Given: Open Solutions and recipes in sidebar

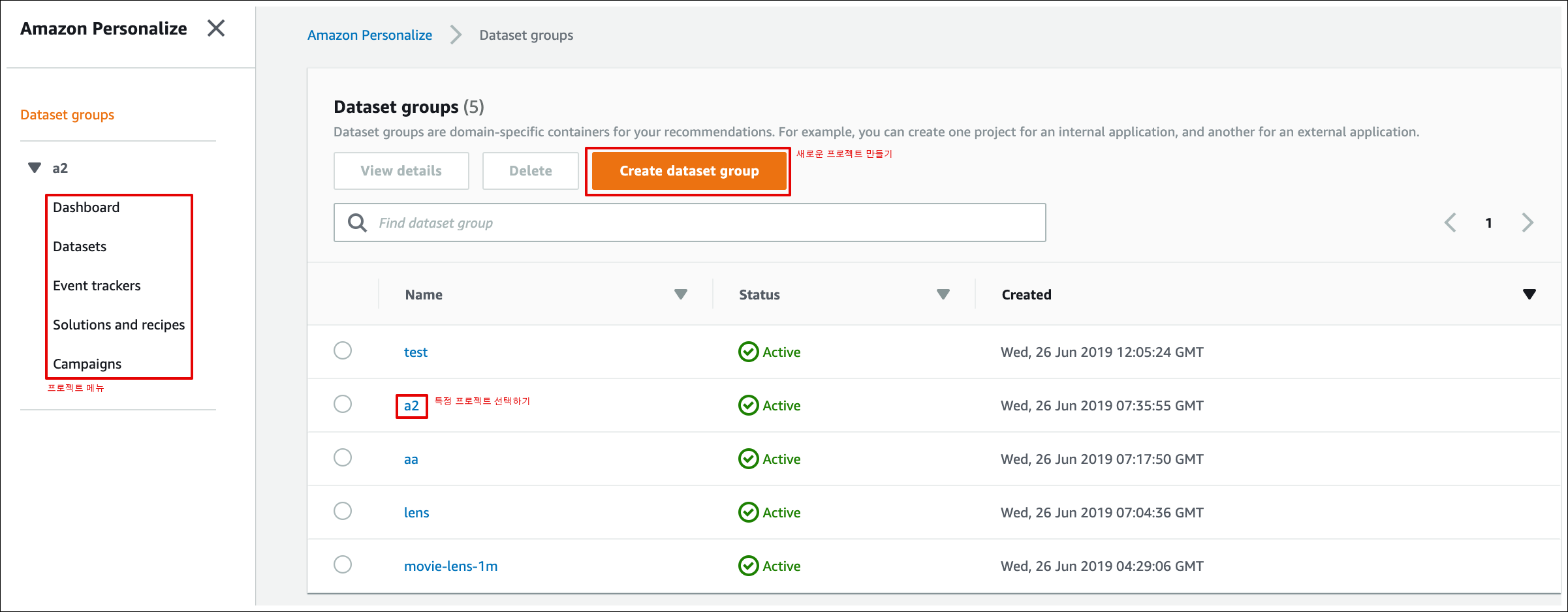Looking at the screenshot, I should click(x=119, y=325).
